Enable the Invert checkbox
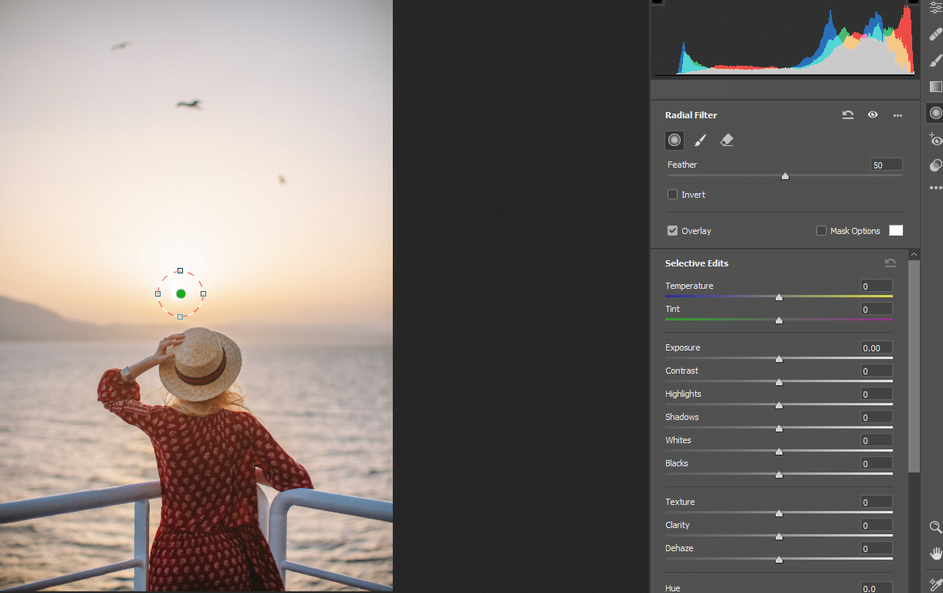Screen dimensions: 943x593 coord(673,194)
